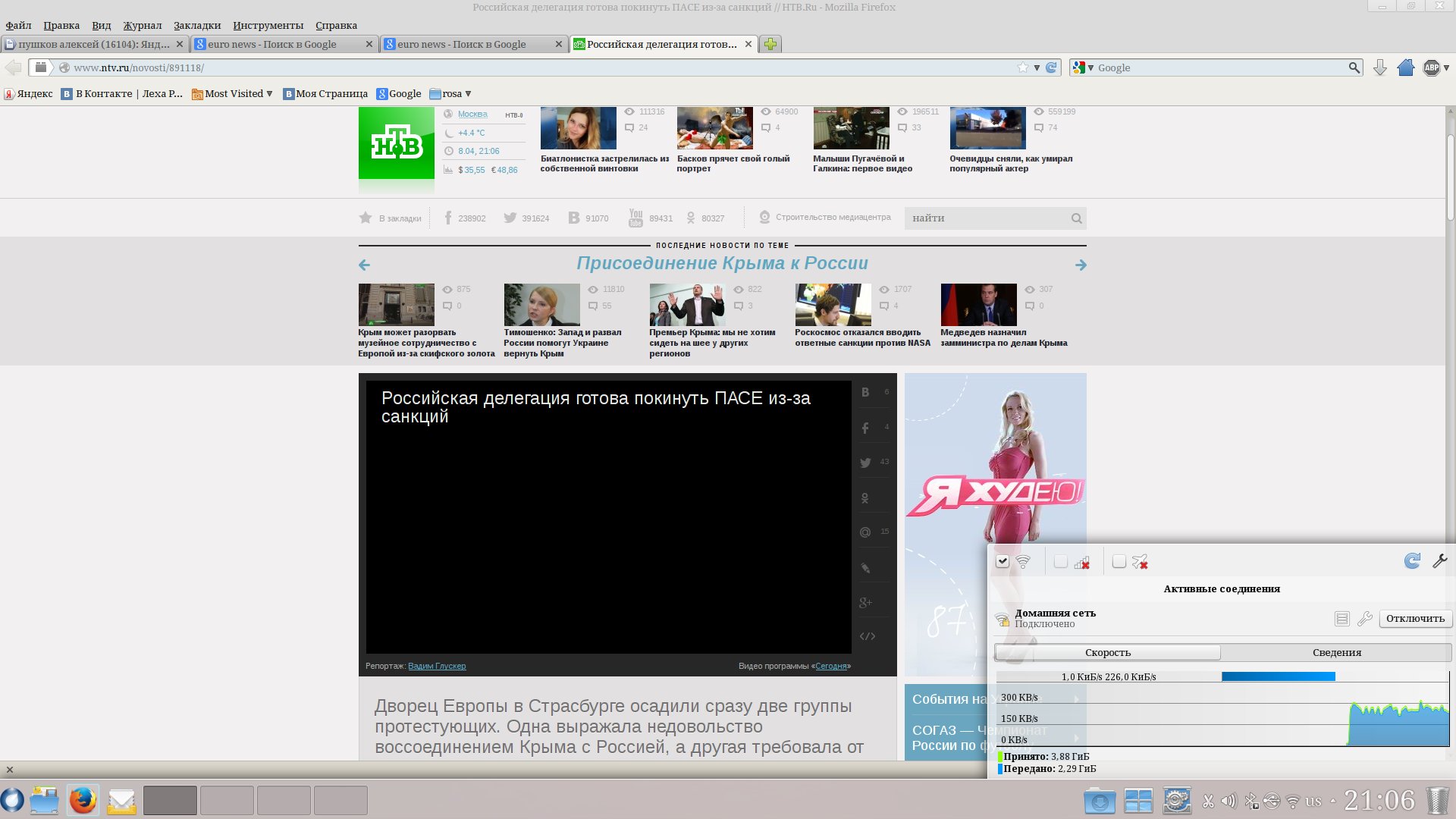Click the Firefox Home icon
Viewport: 1456px width, 819px height.
[x=1405, y=67]
